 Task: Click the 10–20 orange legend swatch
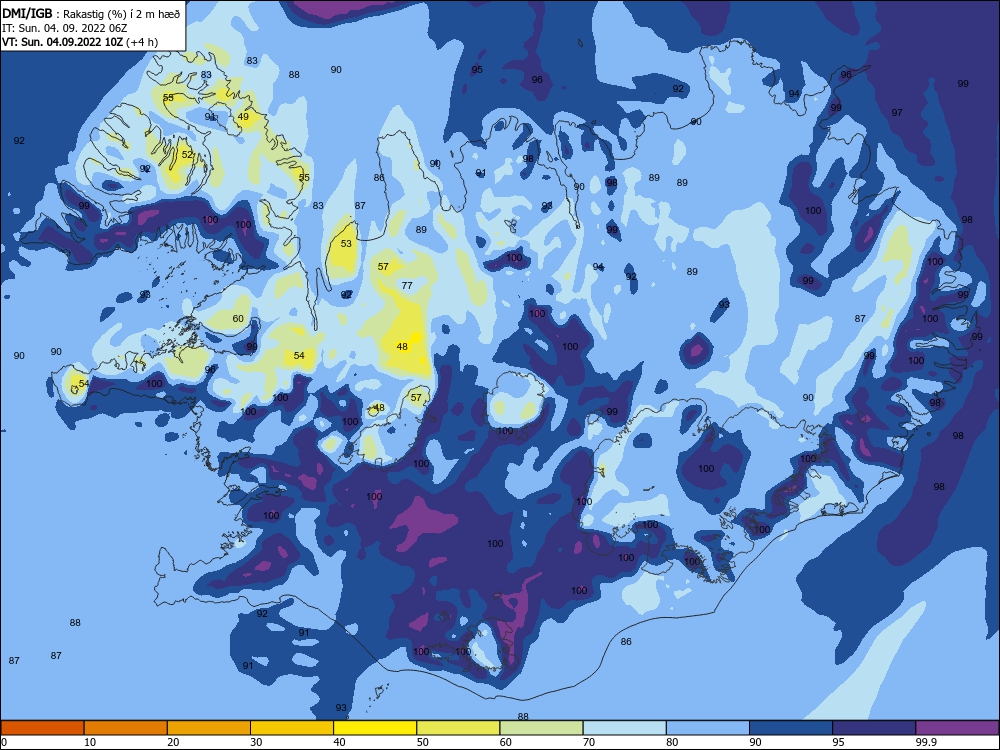click(x=126, y=728)
